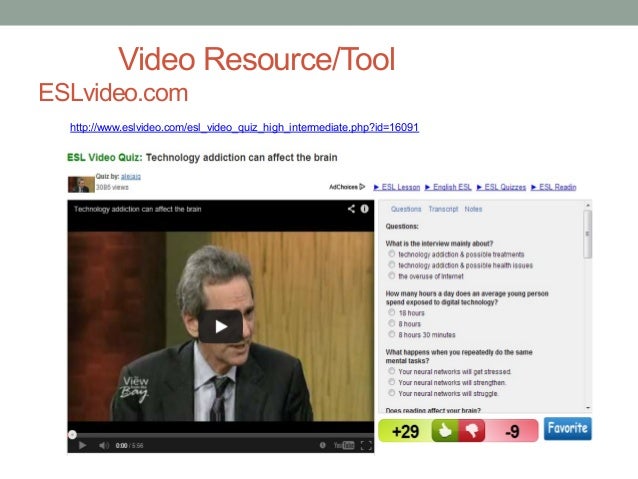Screen dimensions: 638x479
Task: Click the video title text in the player header
Action: (138, 209)
